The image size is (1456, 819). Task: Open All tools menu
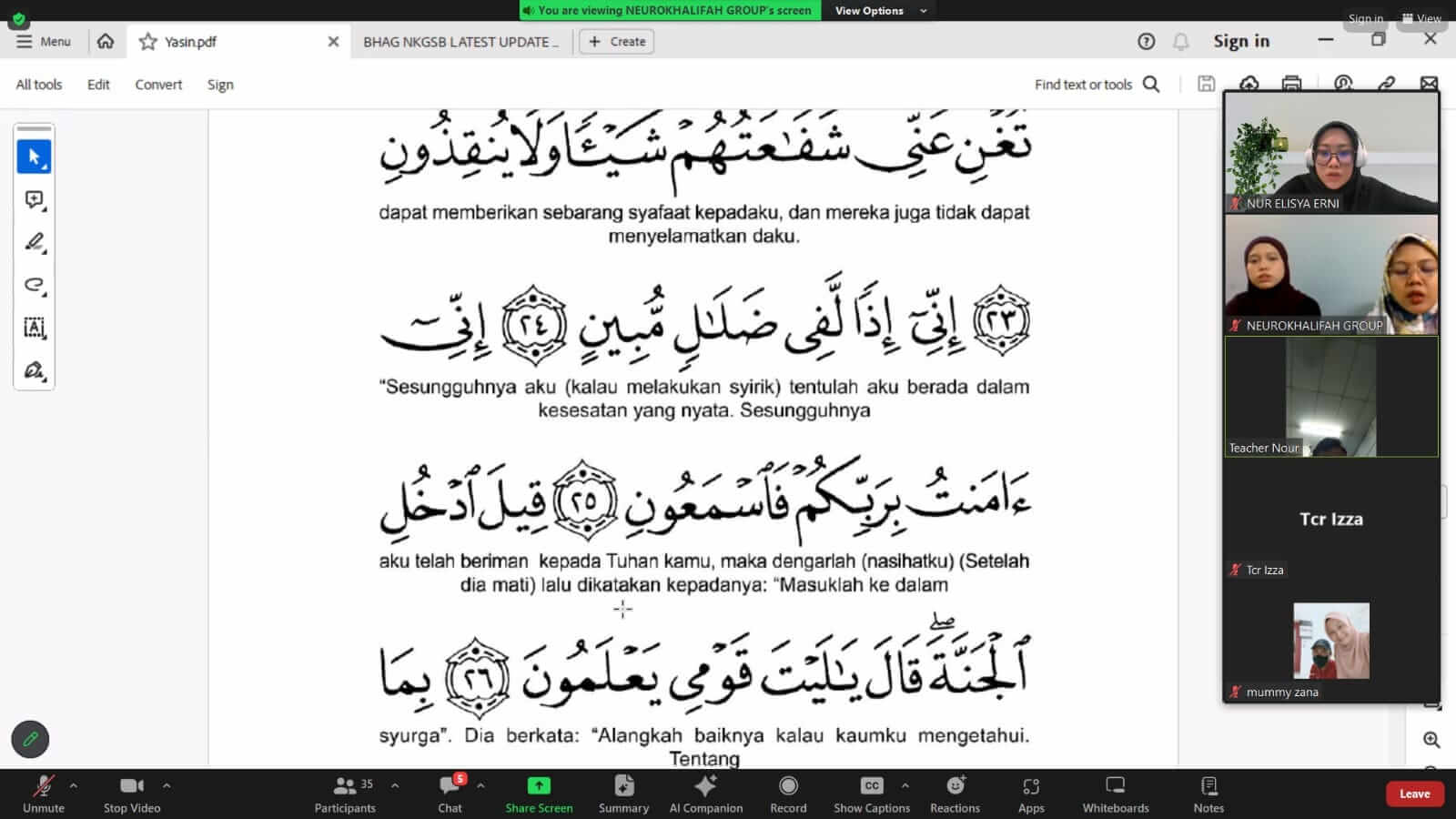39,85
